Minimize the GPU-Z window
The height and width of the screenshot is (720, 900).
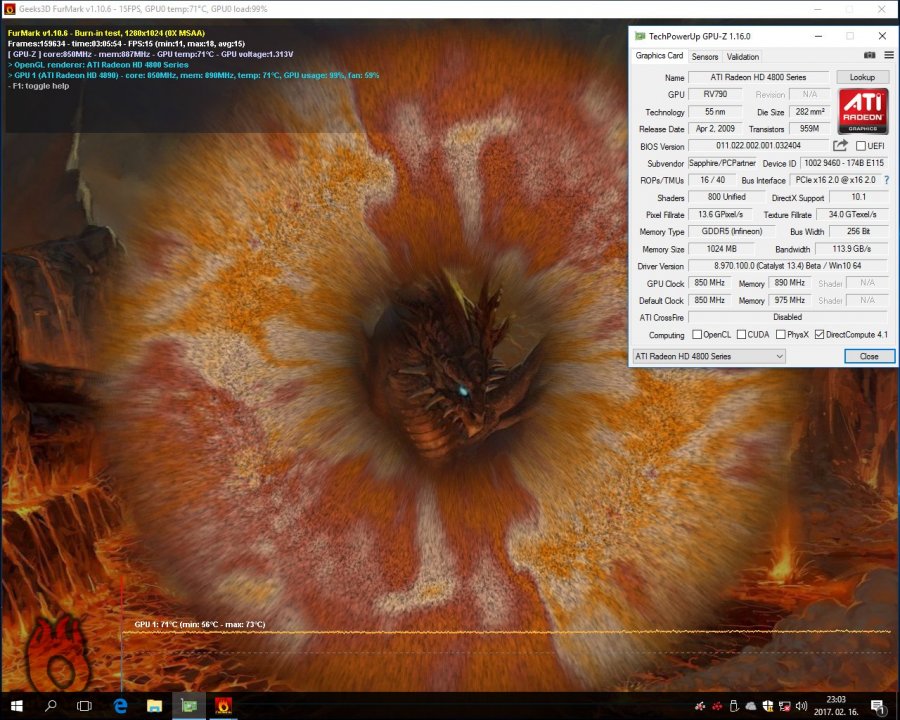[818, 36]
